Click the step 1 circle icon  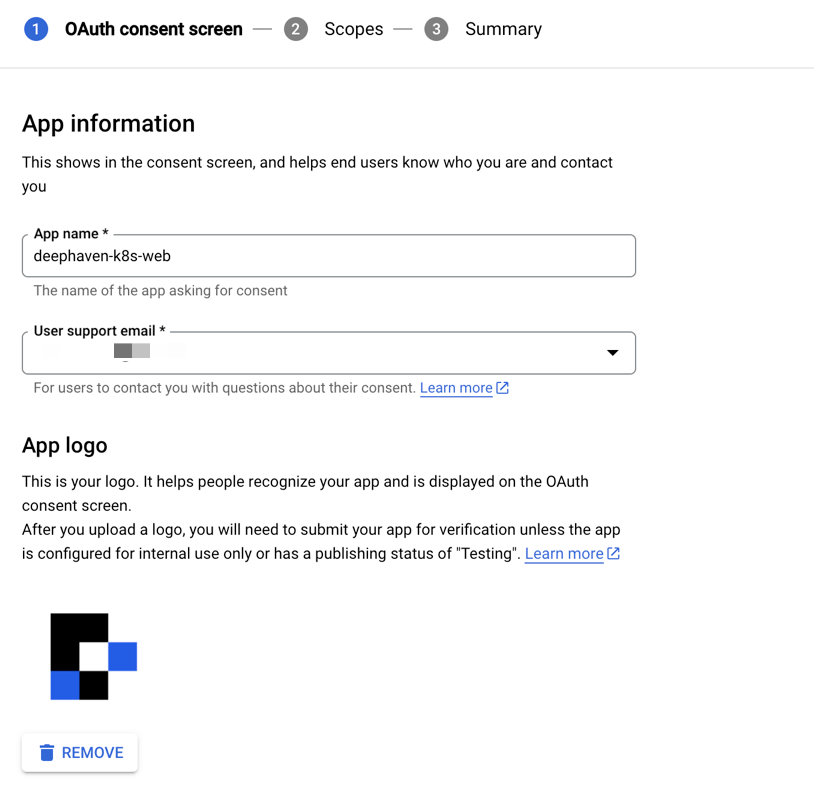click(x=36, y=29)
